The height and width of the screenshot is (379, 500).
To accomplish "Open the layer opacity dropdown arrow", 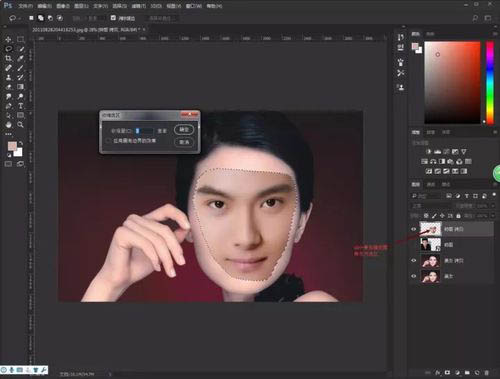I will pyautogui.click(x=492, y=206).
